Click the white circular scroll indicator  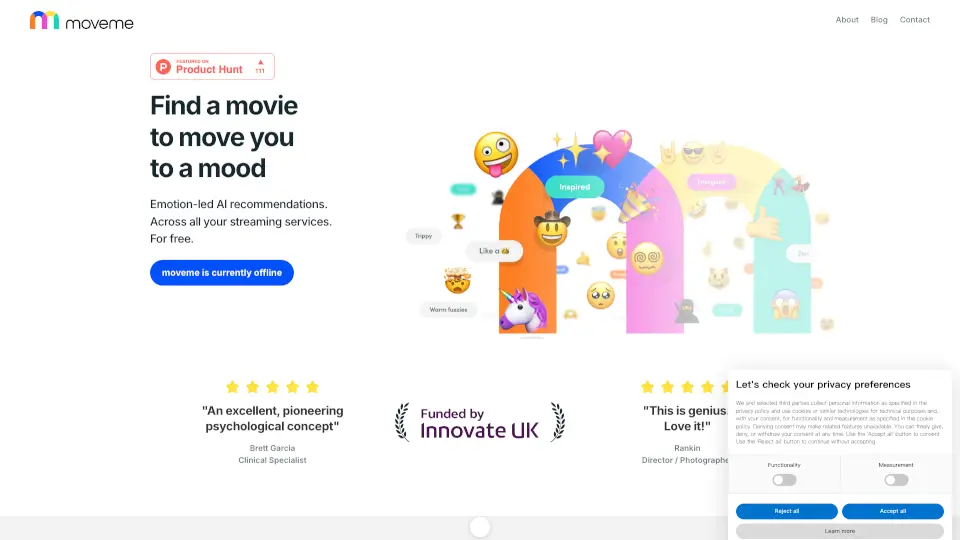pyautogui.click(x=480, y=527)
